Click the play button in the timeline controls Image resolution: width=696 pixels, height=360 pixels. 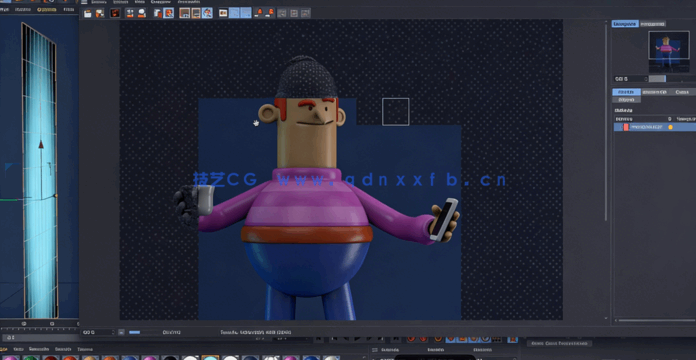pyautogui.click(x=358, y=339)
